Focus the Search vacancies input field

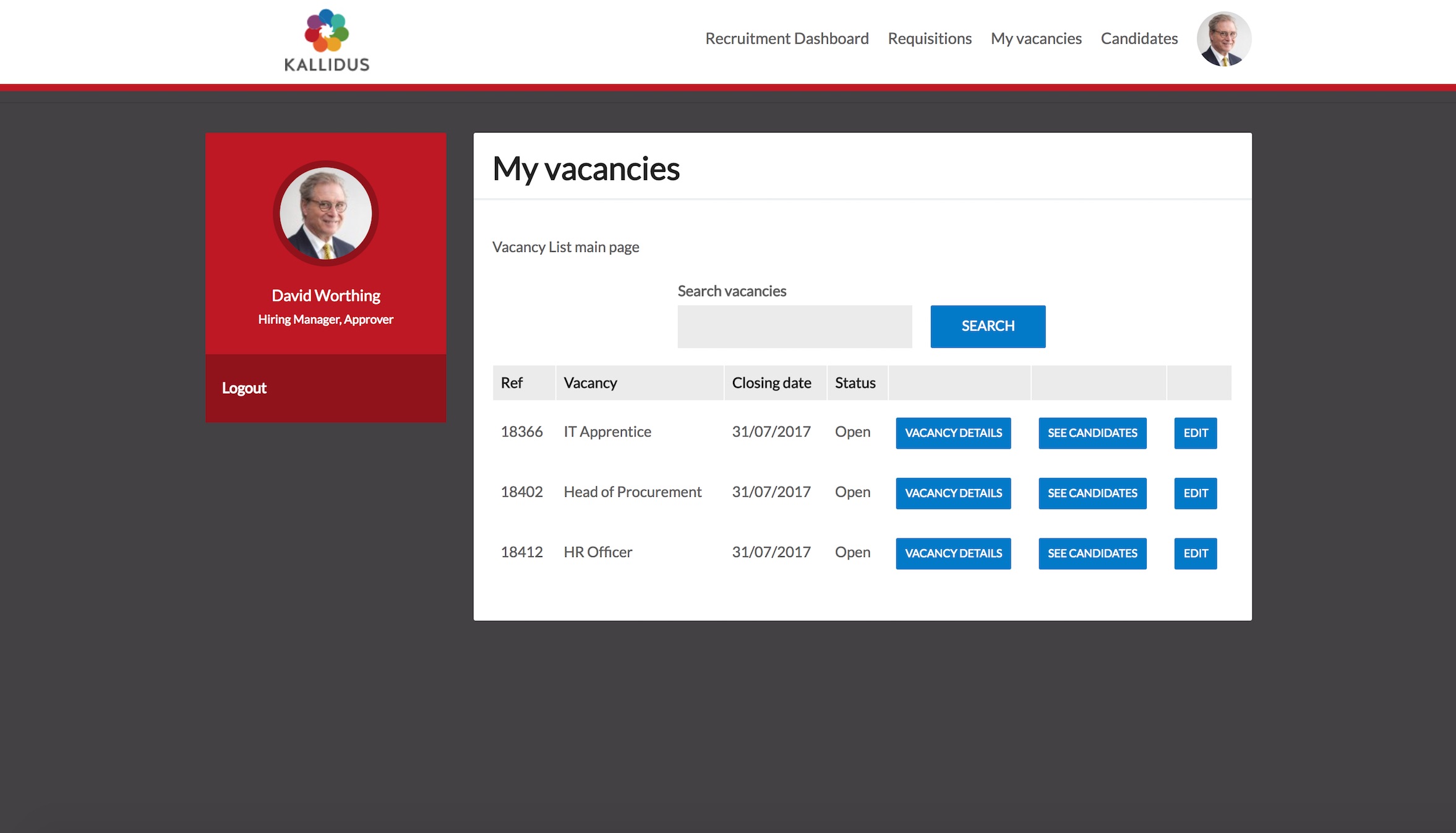[x=794, y=327]
